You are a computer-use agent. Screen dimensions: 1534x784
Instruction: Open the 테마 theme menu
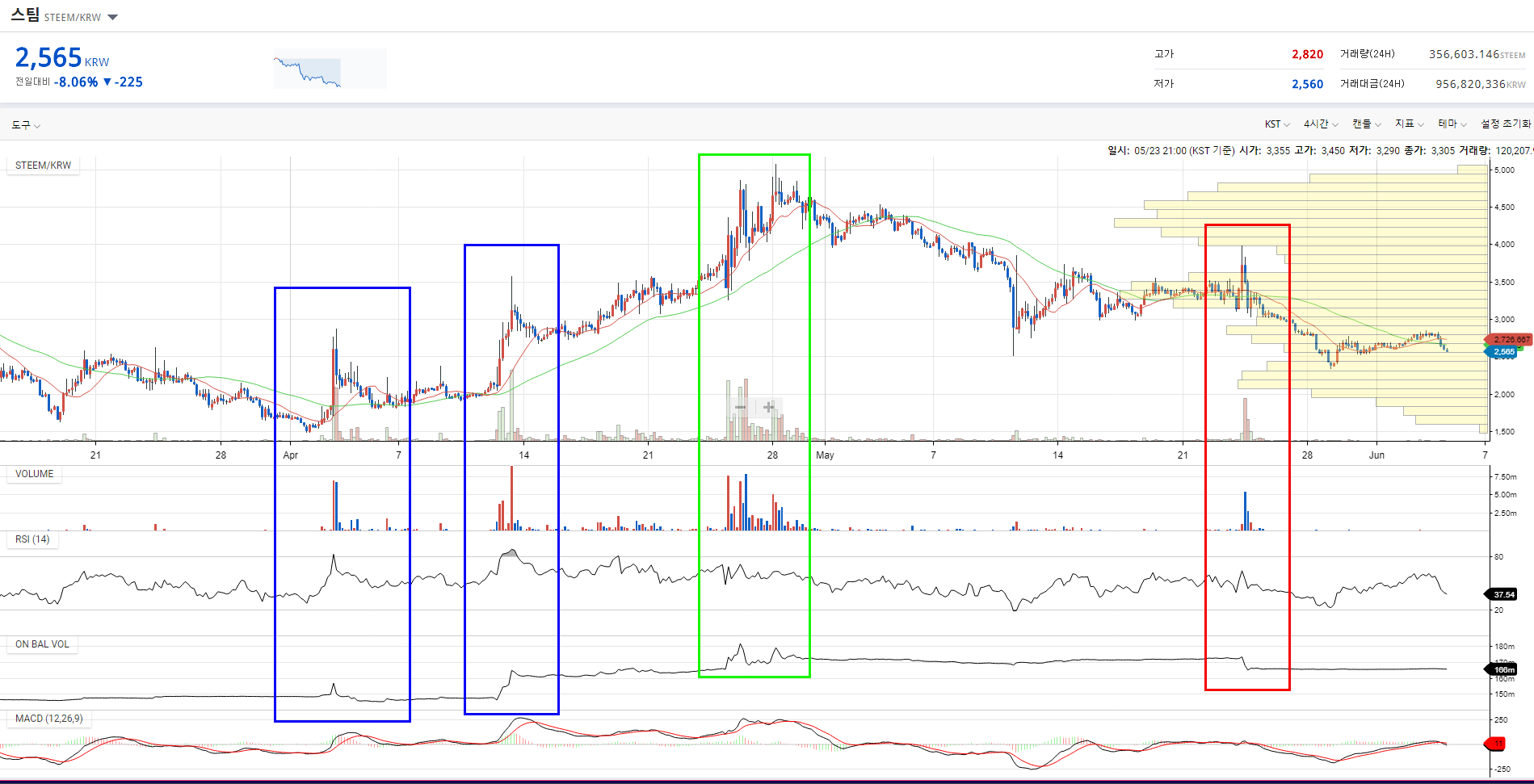(x=1452, y=124)
